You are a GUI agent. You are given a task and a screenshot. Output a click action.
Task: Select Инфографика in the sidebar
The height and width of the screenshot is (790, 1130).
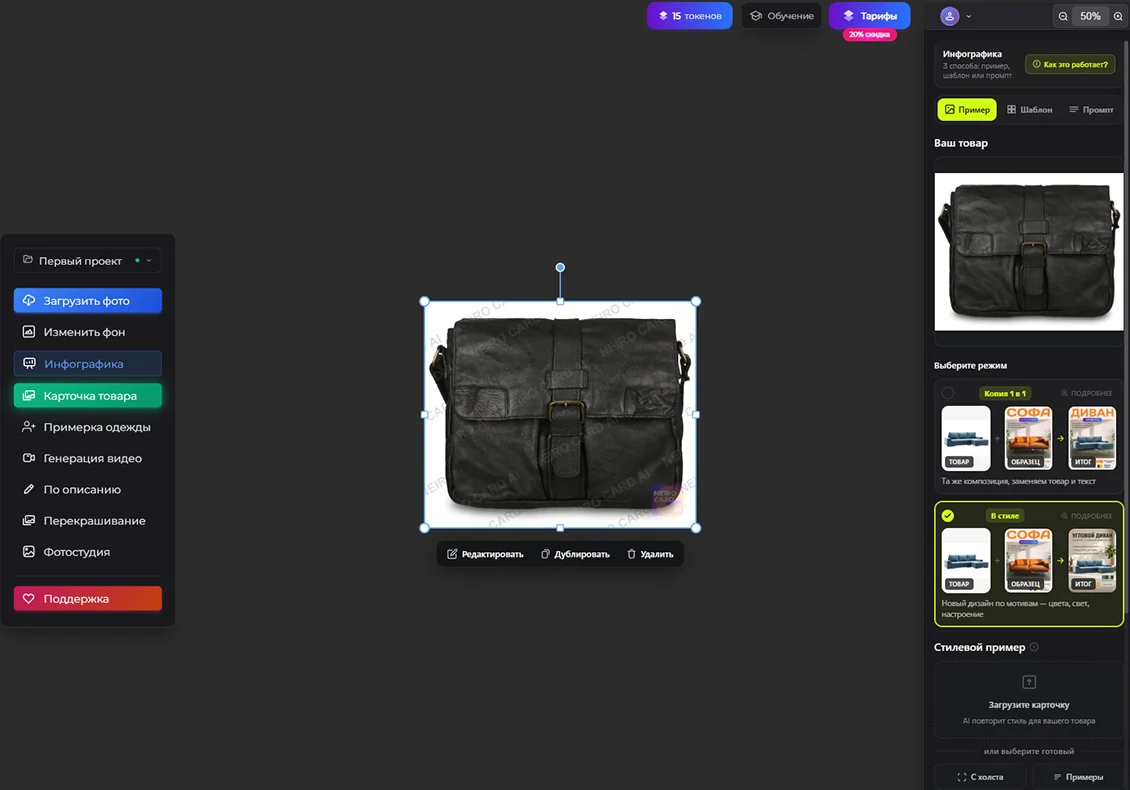(x=87, y=364)
